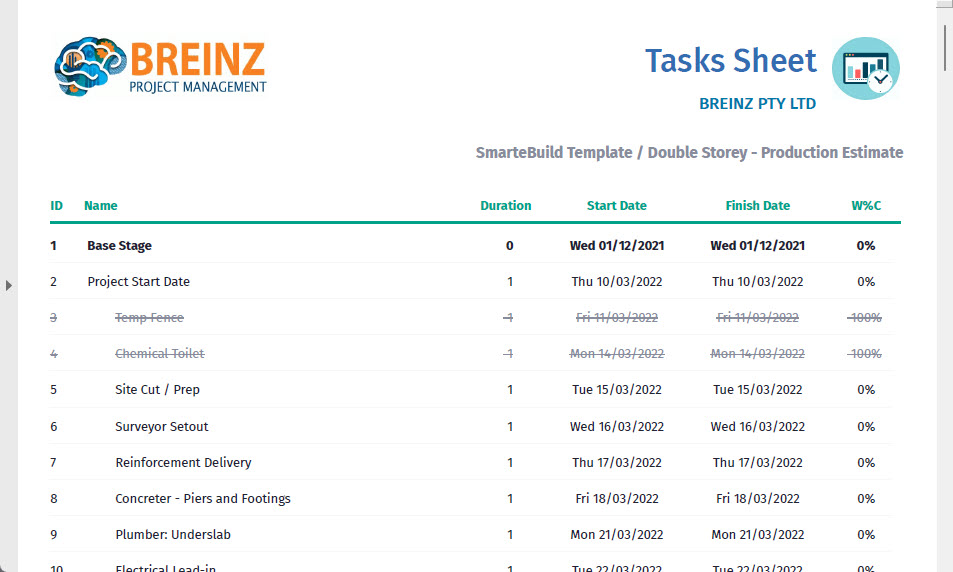This screenshot has width=953, height=572.
Task: Click the scrollbar up arrow
Action: click(945, 6)
